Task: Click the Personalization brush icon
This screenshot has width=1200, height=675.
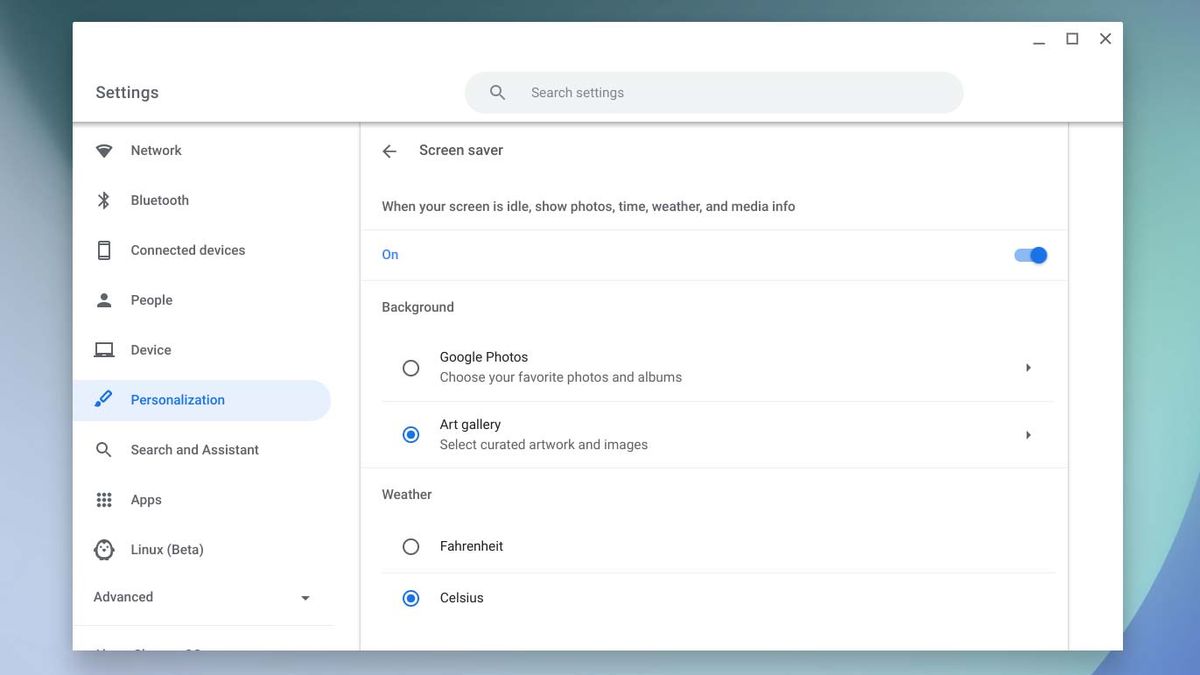Action: [x=104, y=399]
